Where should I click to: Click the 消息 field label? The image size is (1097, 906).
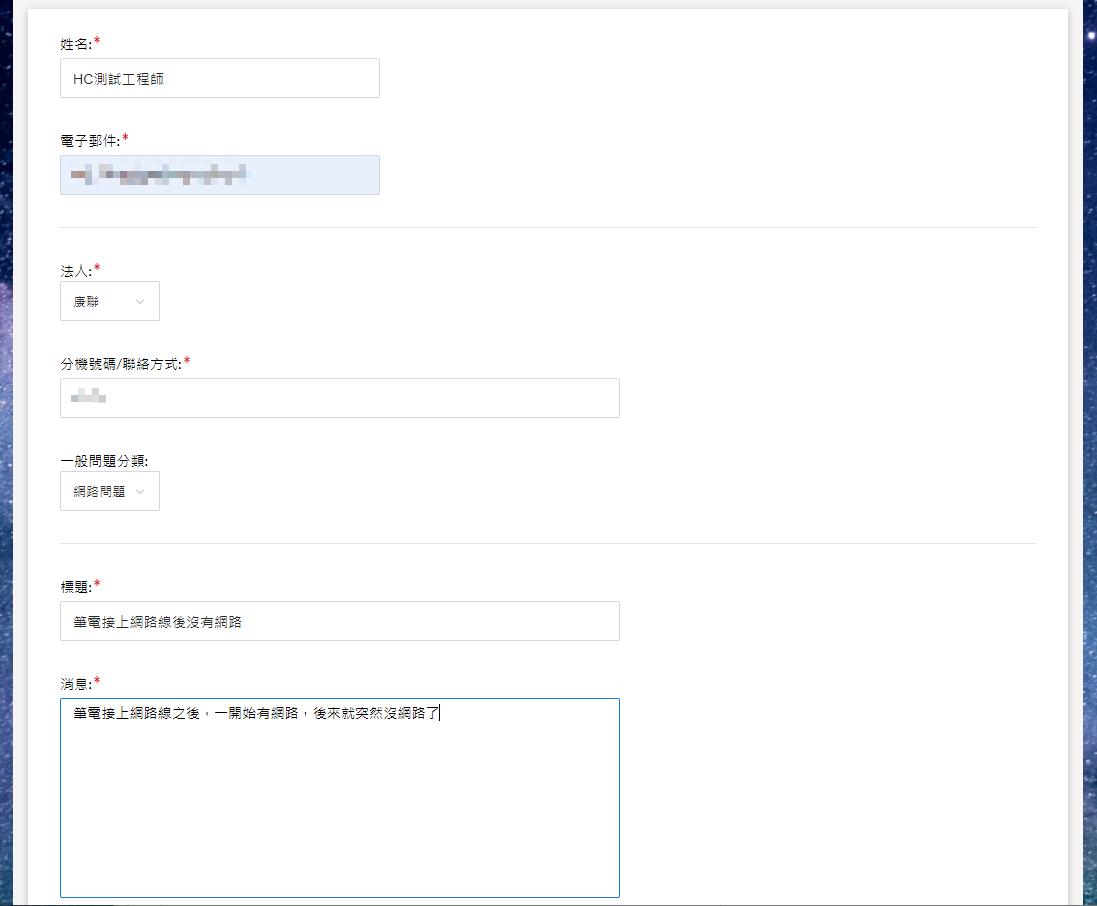pos(75,683)
